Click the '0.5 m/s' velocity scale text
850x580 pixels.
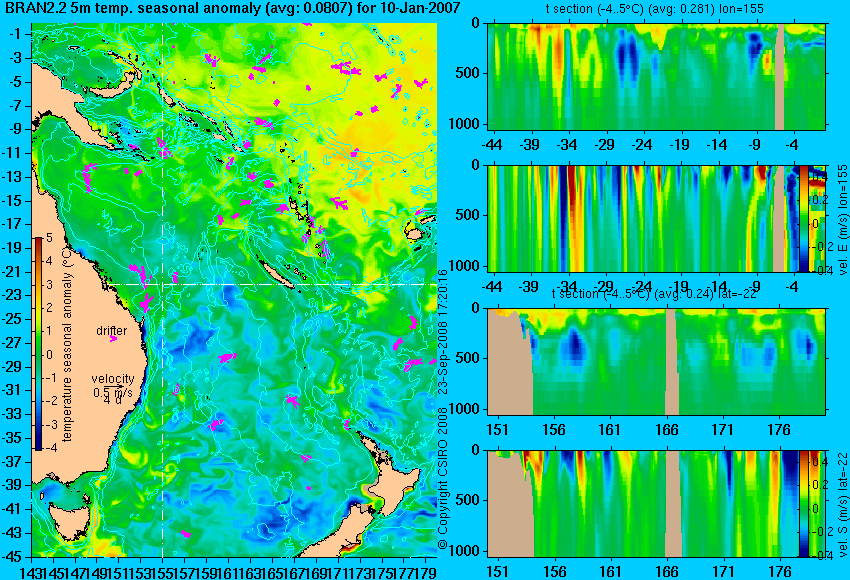click(113, 391)
